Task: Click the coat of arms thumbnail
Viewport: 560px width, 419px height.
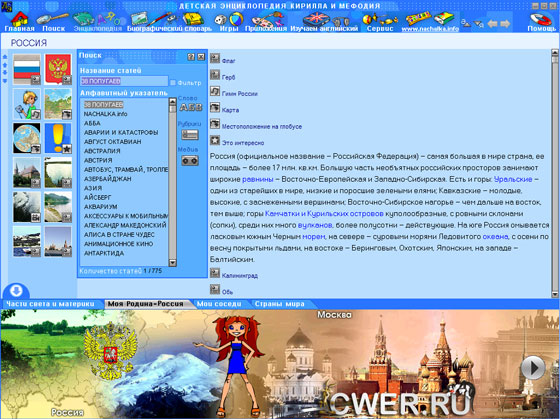Action: (58, 69)
